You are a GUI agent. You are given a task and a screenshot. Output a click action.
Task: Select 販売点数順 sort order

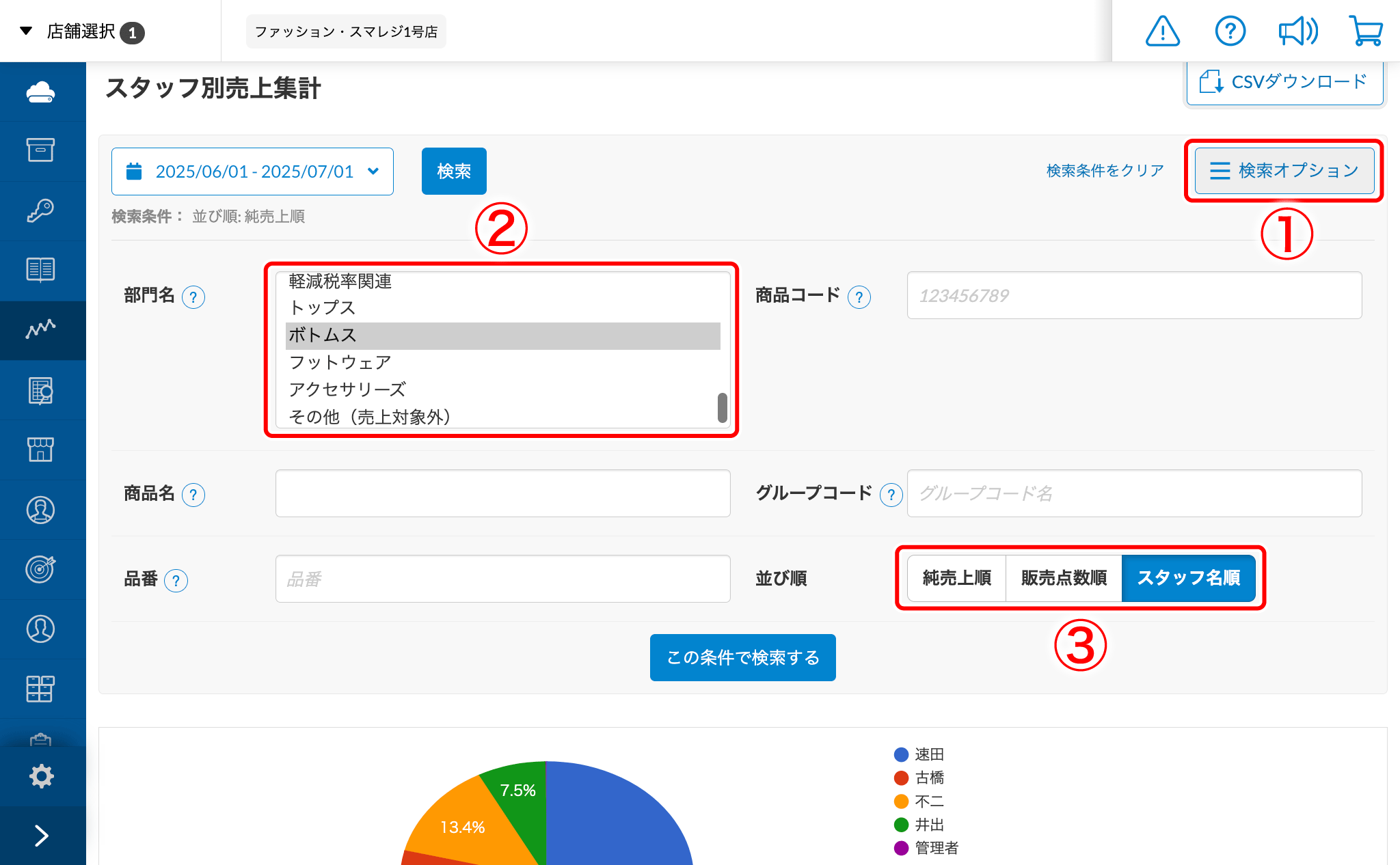pos(1064,578)
